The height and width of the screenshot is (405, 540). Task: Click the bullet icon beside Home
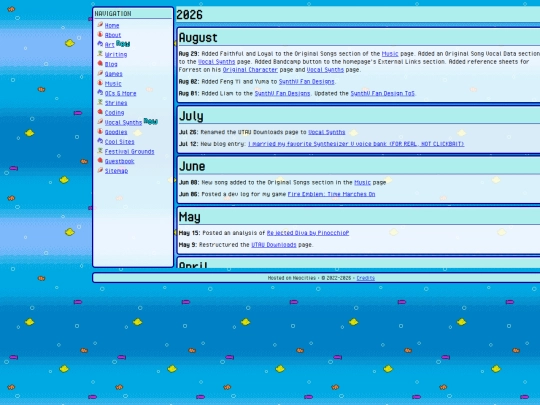(x=100, y=24)
